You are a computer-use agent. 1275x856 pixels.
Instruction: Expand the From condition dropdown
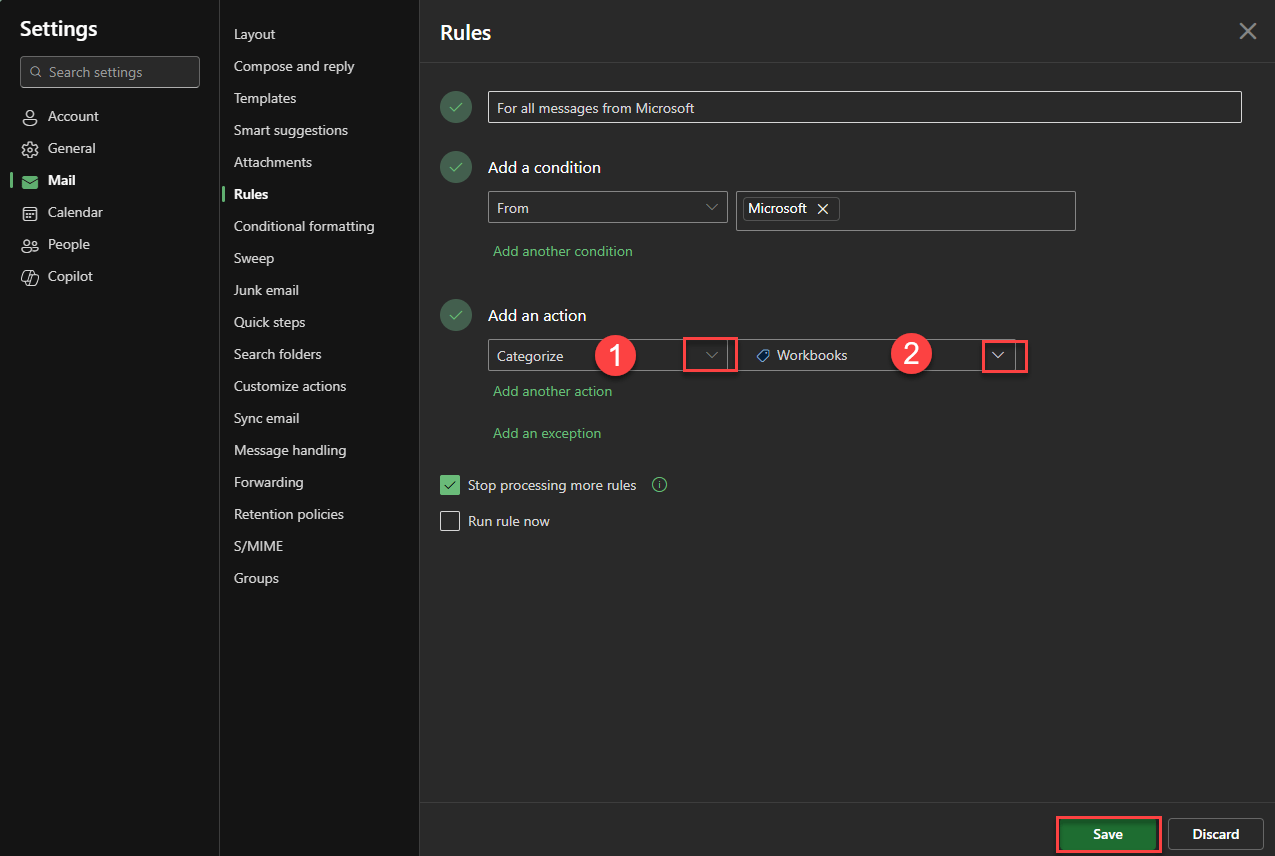pos(711,208)
